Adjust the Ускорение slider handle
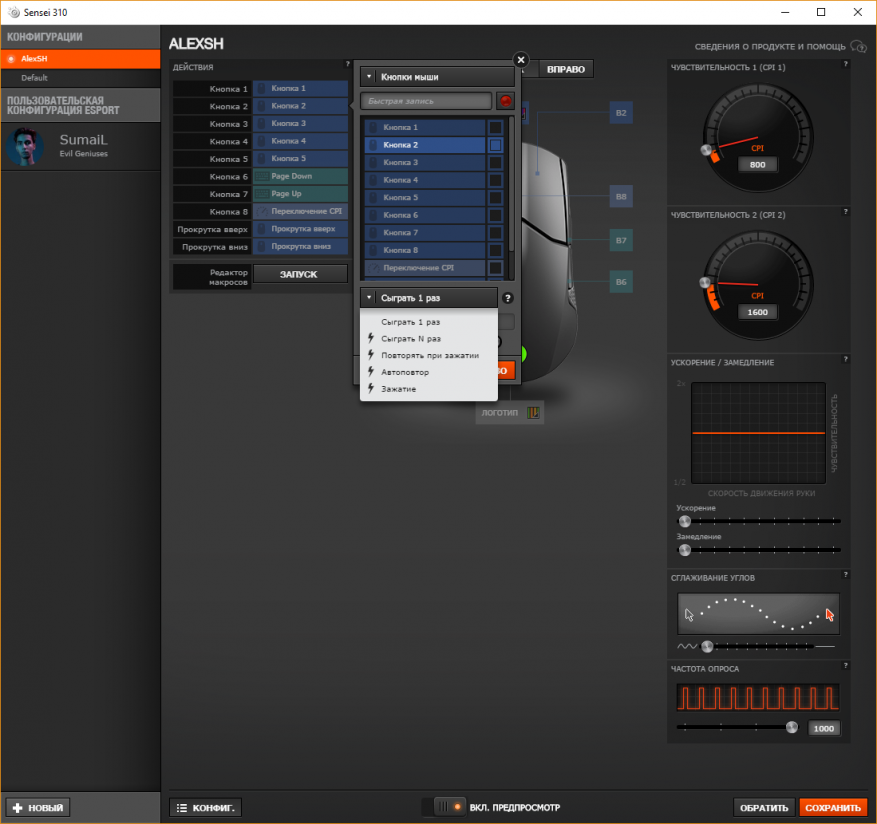The image size is (877, 824). 685,521
